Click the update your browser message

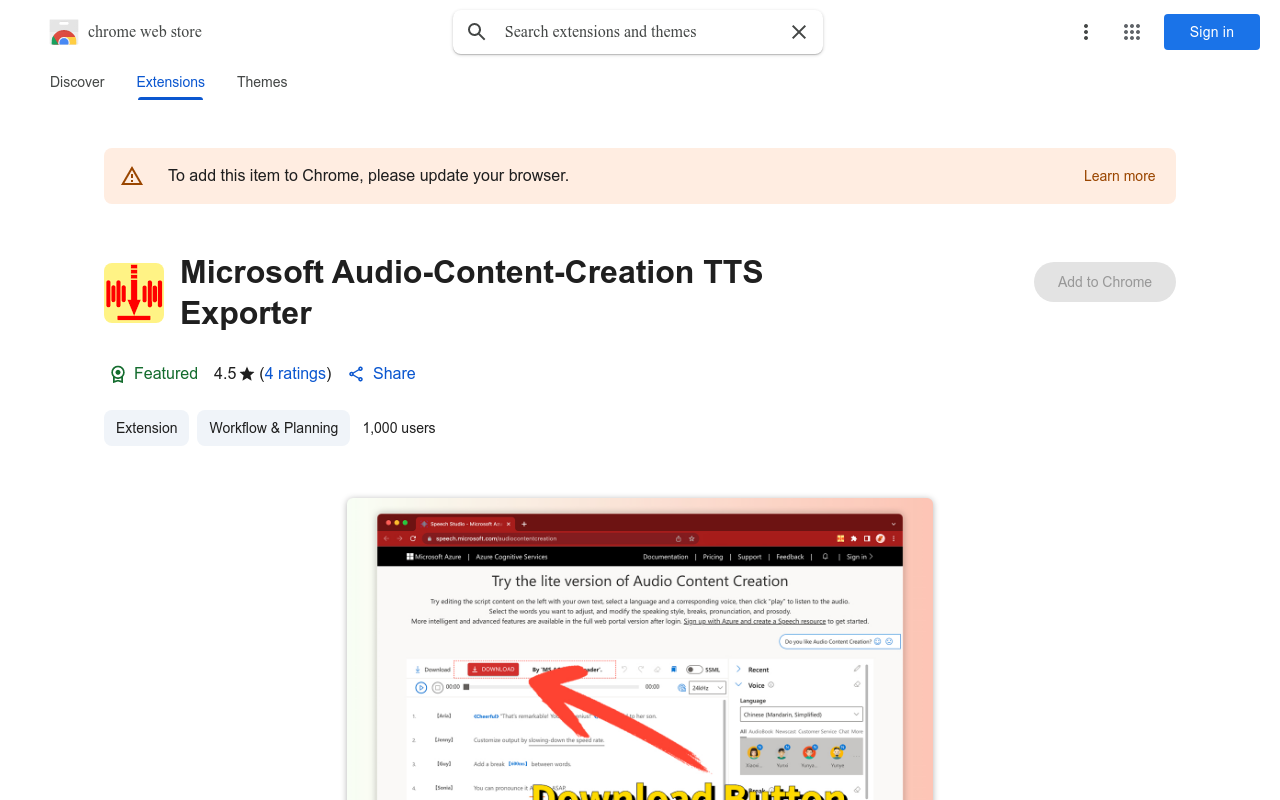tap(368, 176)
